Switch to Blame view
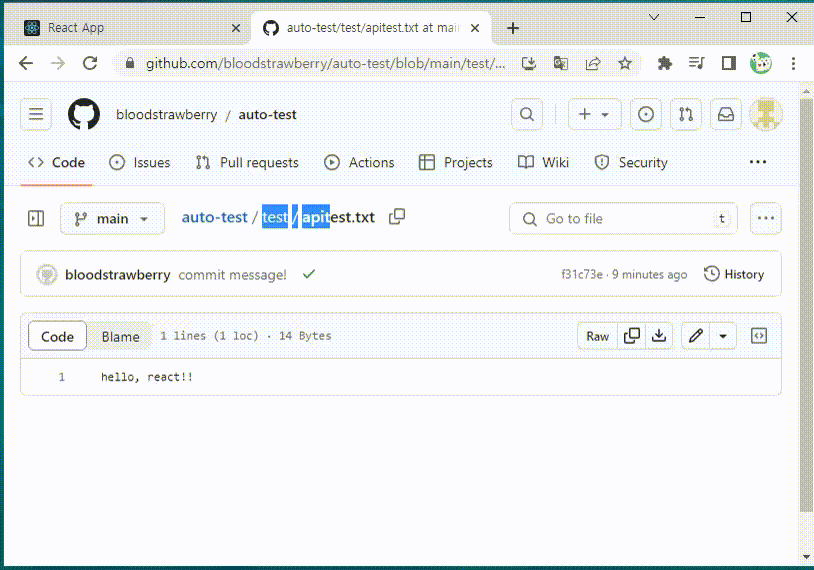This screenshot has height=570, width=814. pos(120,336)
